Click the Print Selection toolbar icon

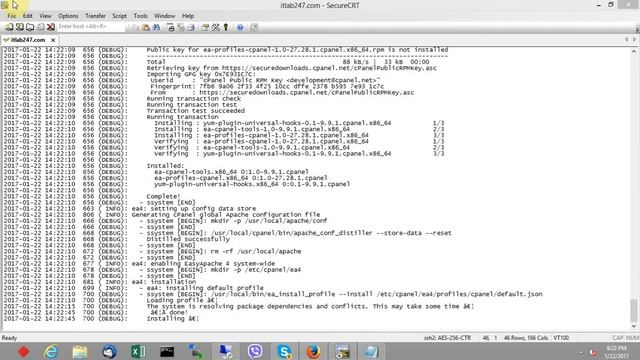click(181, 27)
